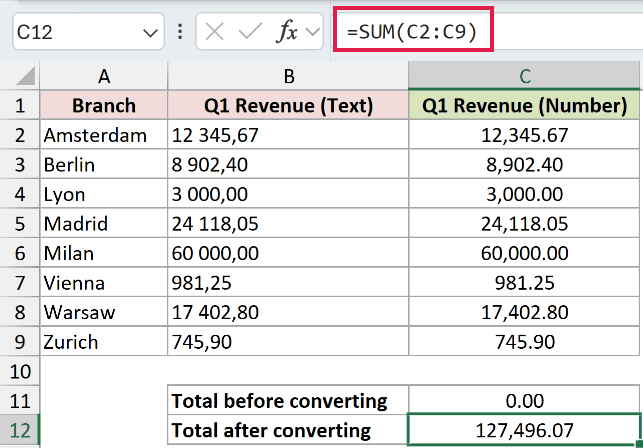Select the number cell 8,902.40
Viewport: 643px width, 448px height.
(x=524, y=165)
